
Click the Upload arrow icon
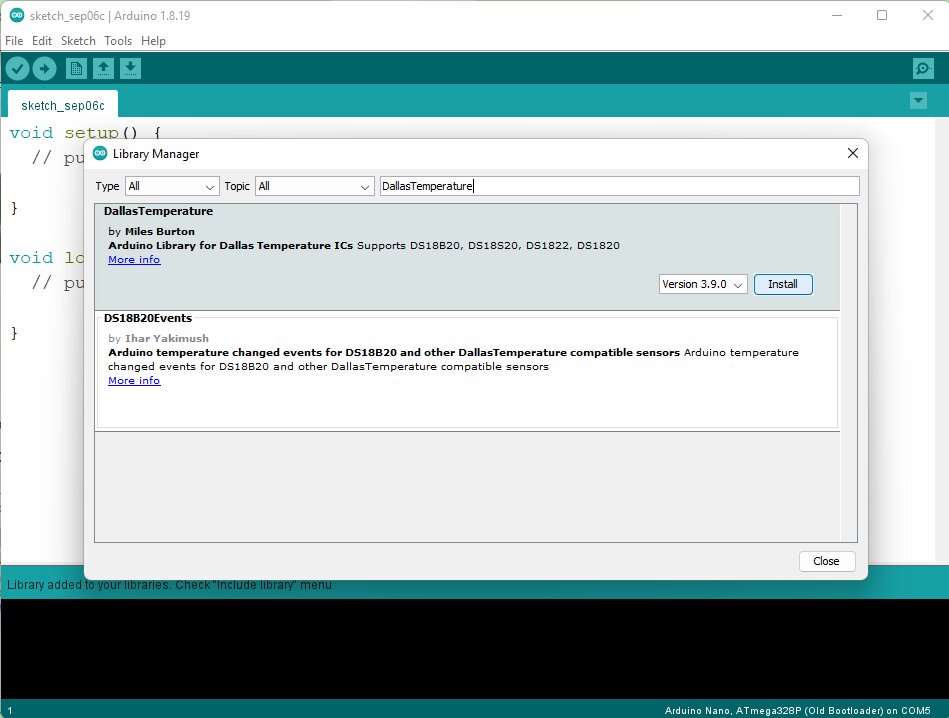coord(44,68)
